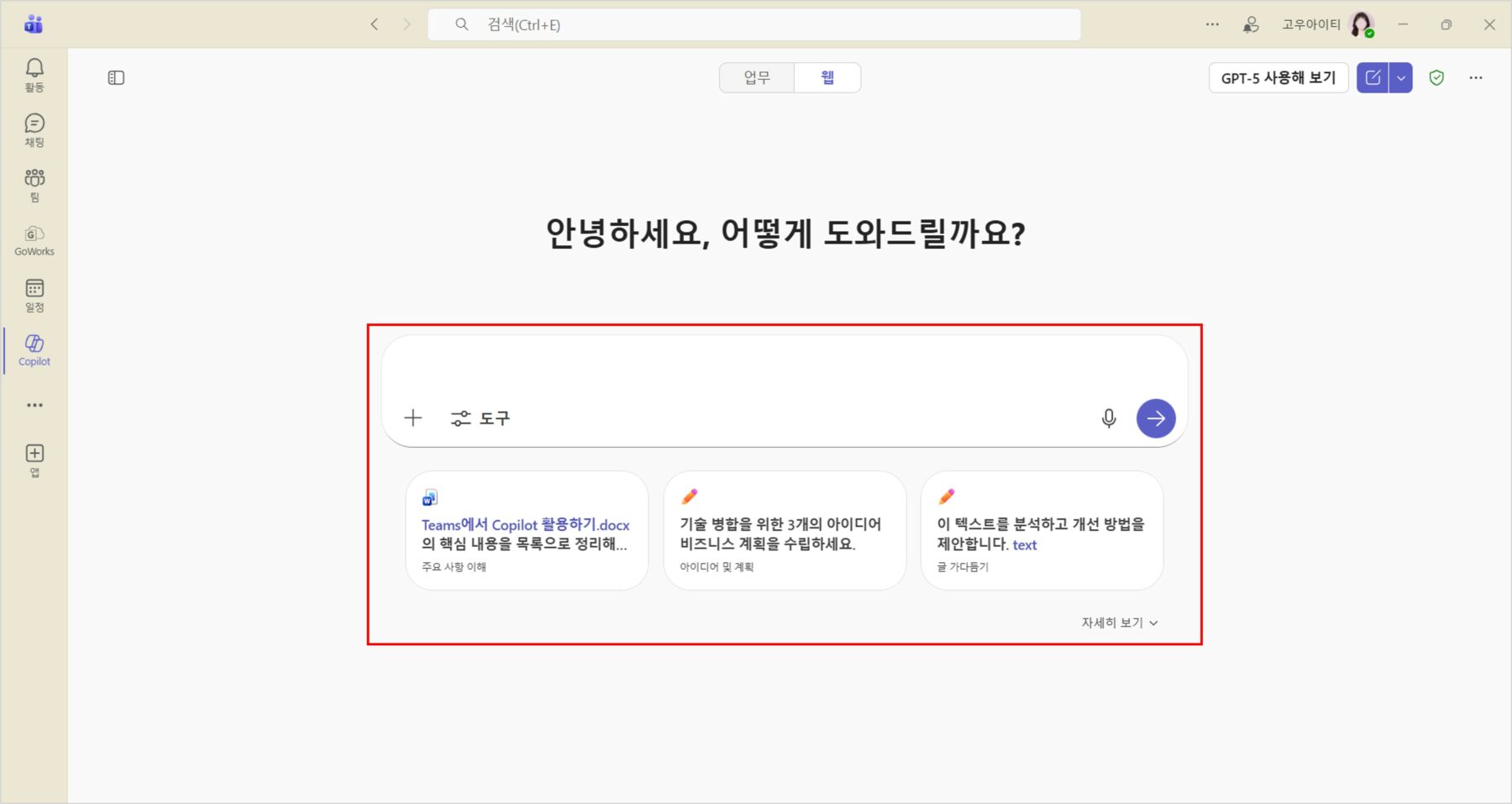Click the GPT-5 사용해 보기 button
The width and height of the screenshot is (1512, 804).
click(1278, 78)
